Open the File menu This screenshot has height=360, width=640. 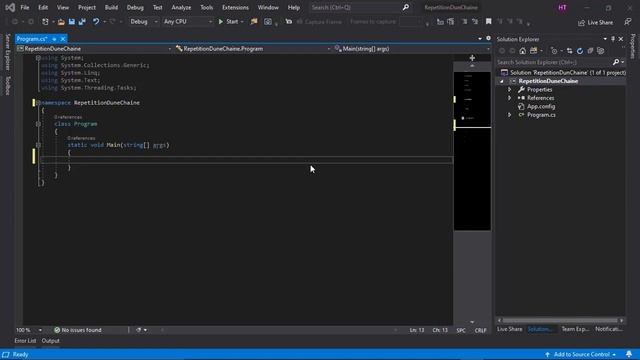coord(24,7)
